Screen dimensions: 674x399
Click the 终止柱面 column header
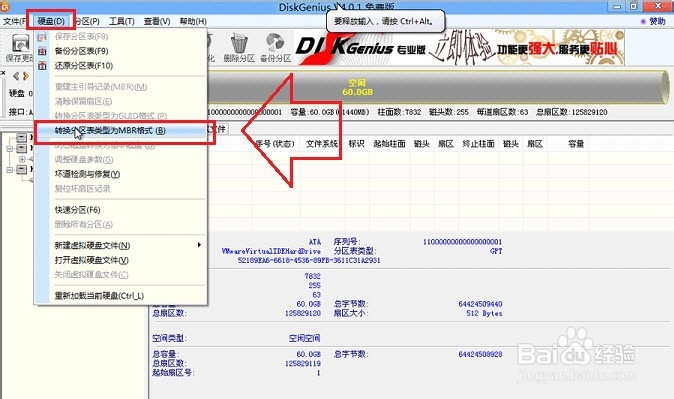[x=478, y=144]
